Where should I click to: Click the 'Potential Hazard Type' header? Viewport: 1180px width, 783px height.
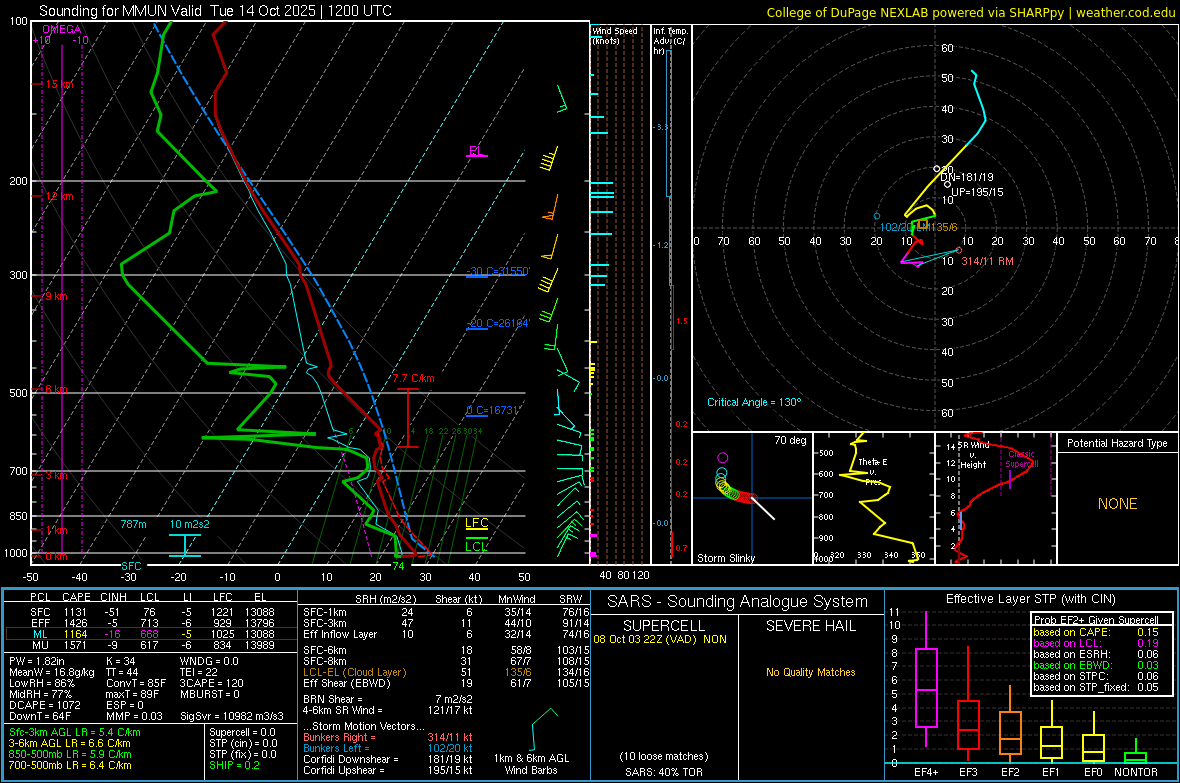pyautogui.click(x=1118, y=443)
